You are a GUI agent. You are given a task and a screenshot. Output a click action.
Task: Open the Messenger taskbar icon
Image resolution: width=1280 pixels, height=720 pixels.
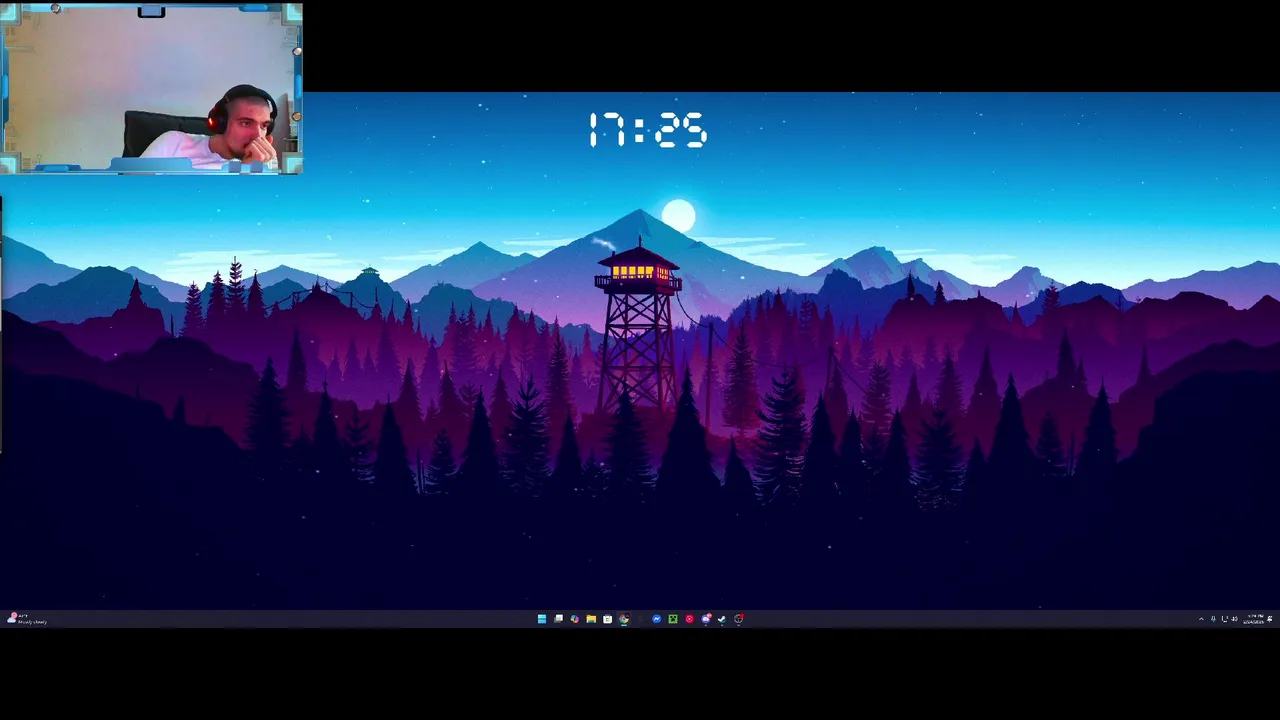point(657,619)
